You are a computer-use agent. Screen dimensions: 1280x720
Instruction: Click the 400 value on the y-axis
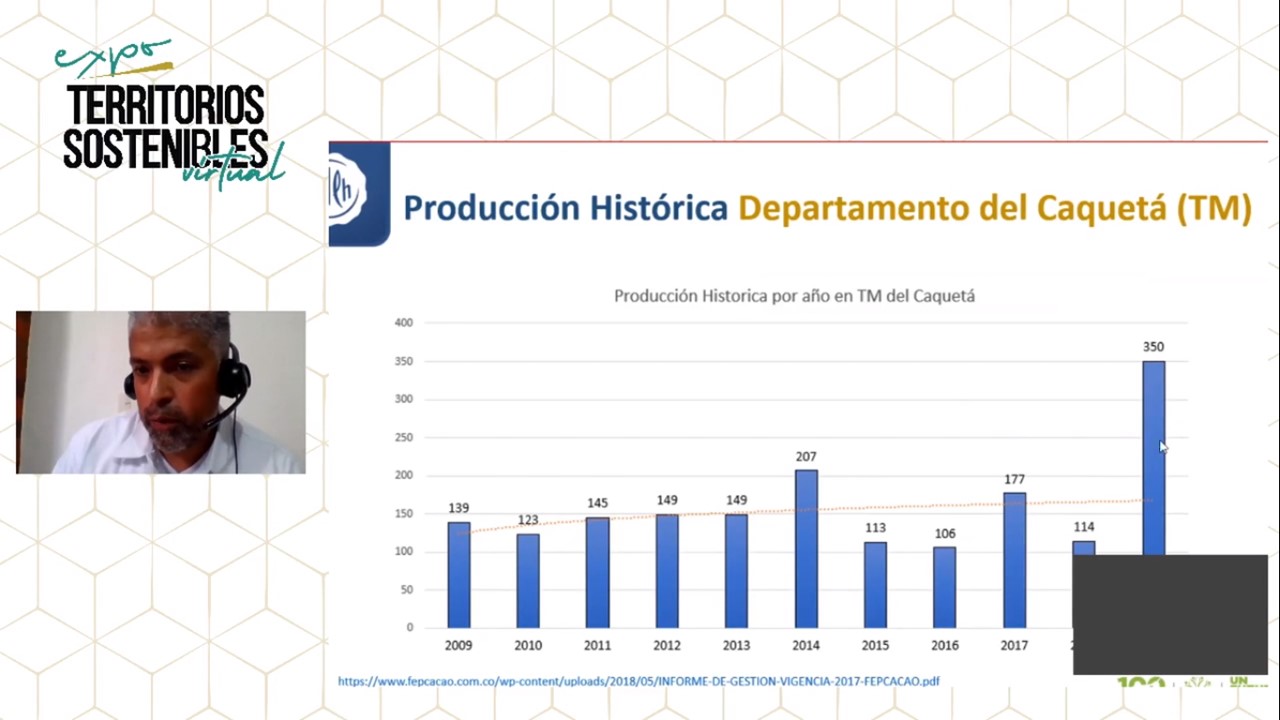403,323
